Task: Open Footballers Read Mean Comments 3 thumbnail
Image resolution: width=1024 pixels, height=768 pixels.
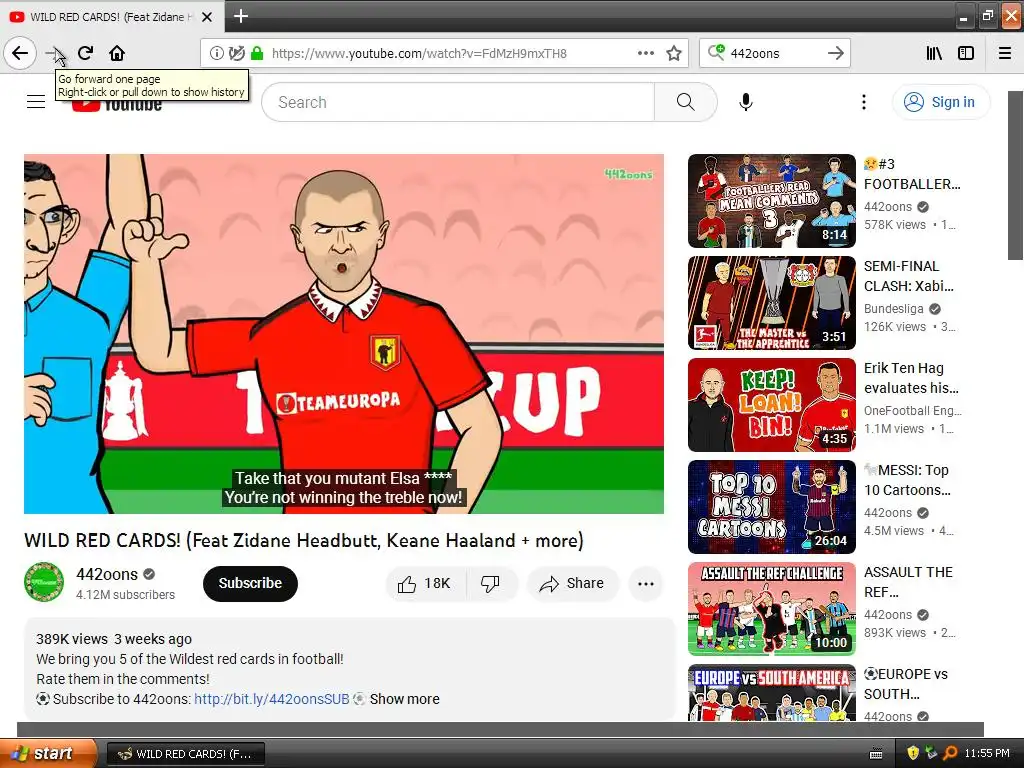Action: coord(771,201)
